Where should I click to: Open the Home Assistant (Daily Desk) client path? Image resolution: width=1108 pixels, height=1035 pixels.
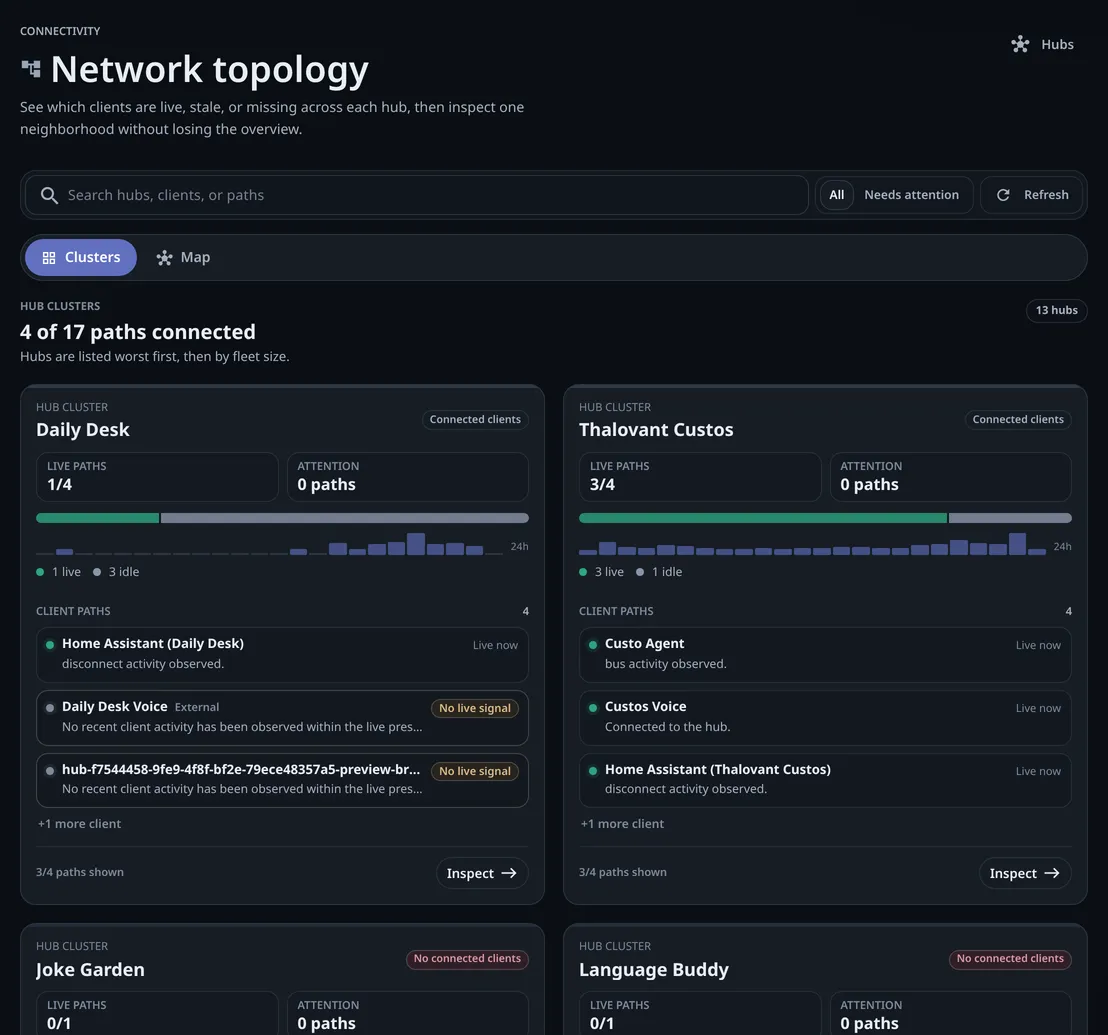[282, 654]
